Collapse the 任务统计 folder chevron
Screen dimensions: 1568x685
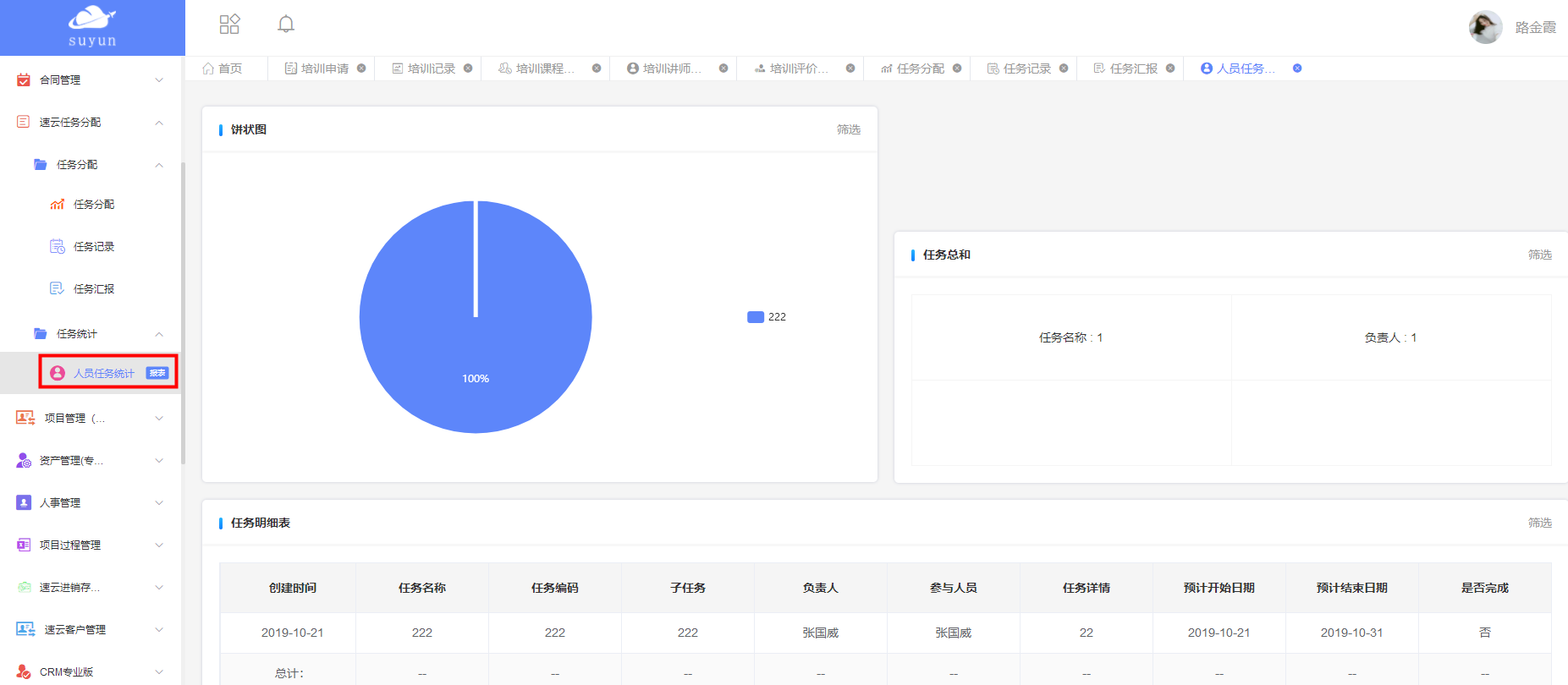(159, 334)
